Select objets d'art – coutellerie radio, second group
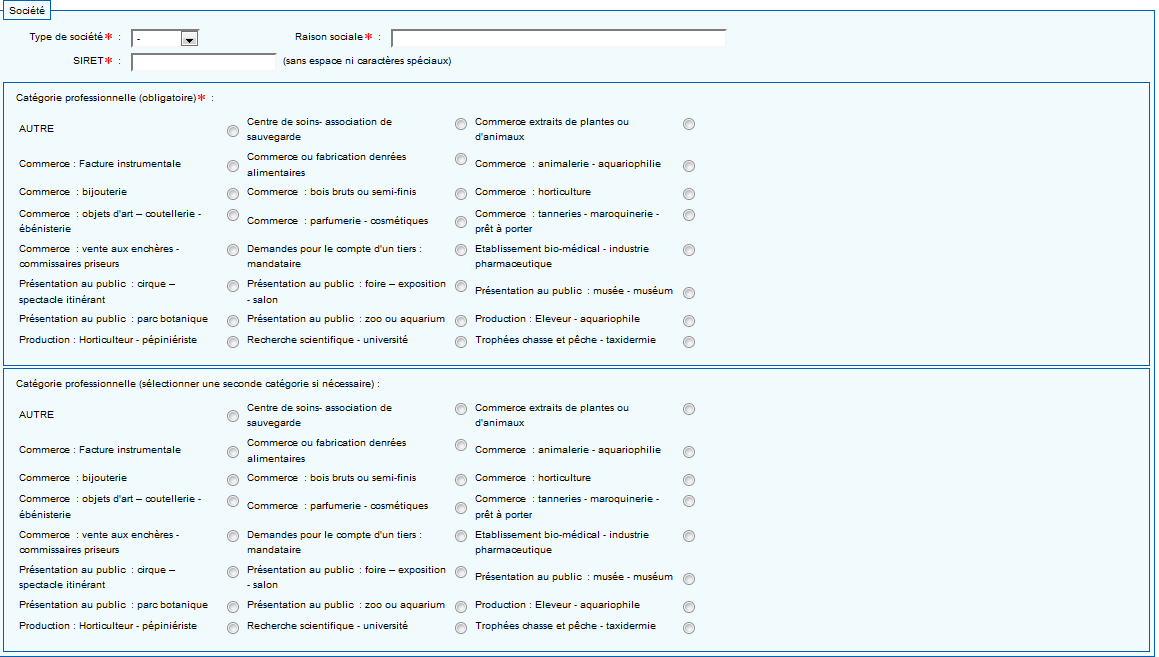1159x657 pixels. pyautogui.click(x=233, y=501)
